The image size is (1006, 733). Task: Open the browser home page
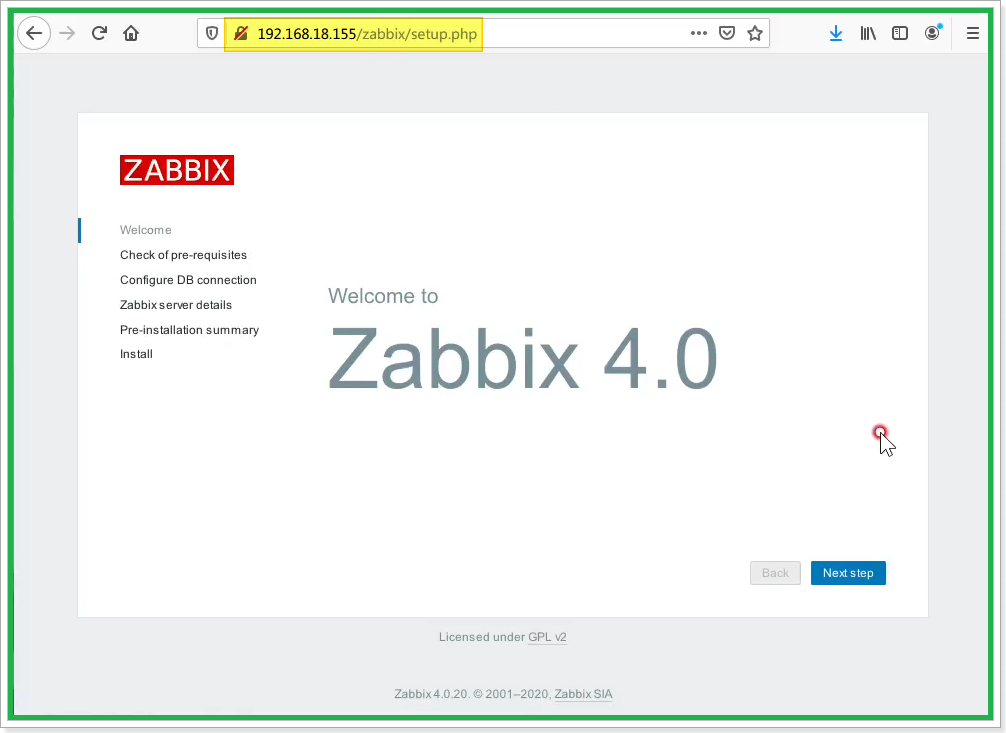tap(131, 33)
